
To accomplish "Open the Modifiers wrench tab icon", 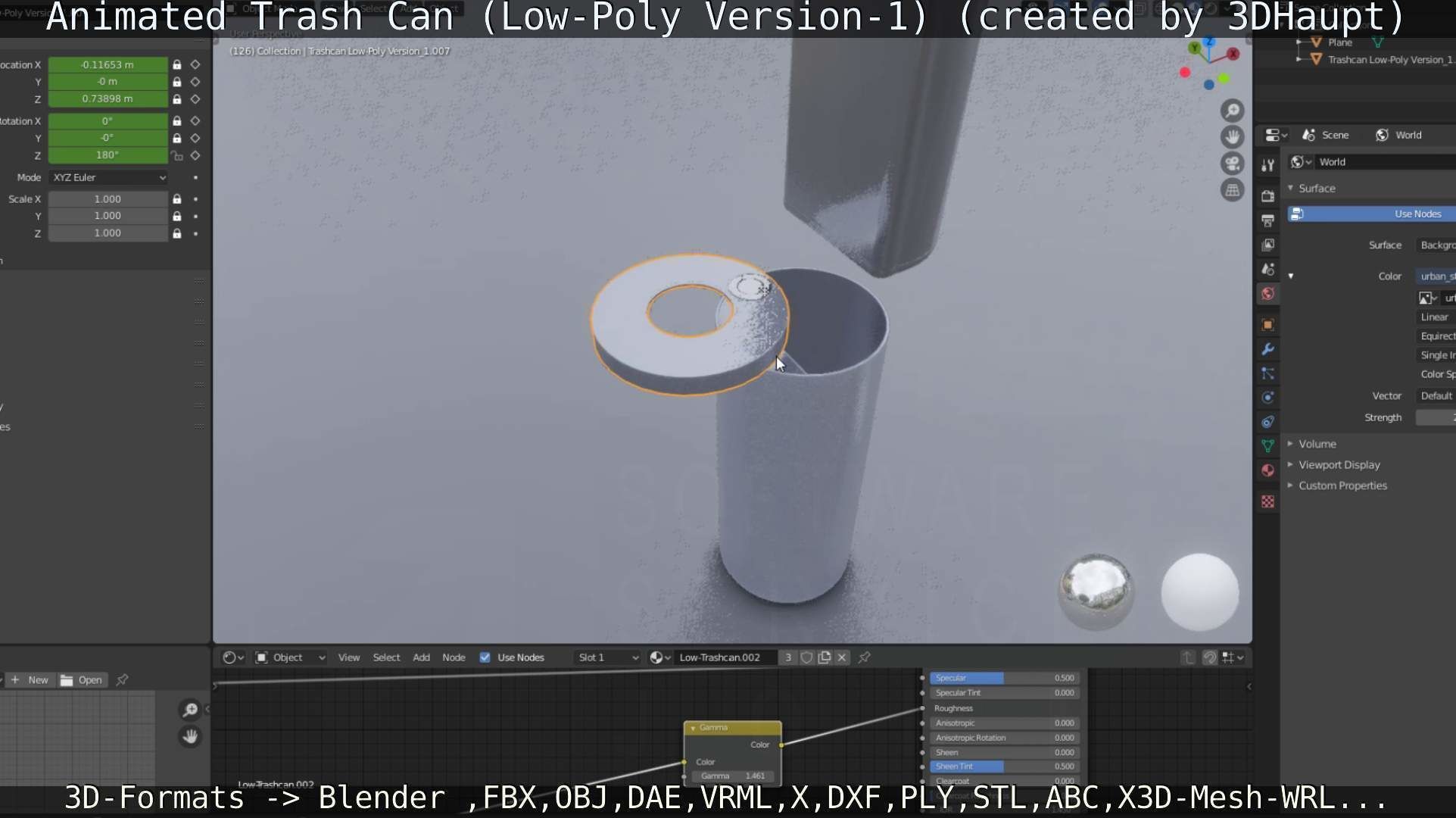I will click(x=1268, y=349).
